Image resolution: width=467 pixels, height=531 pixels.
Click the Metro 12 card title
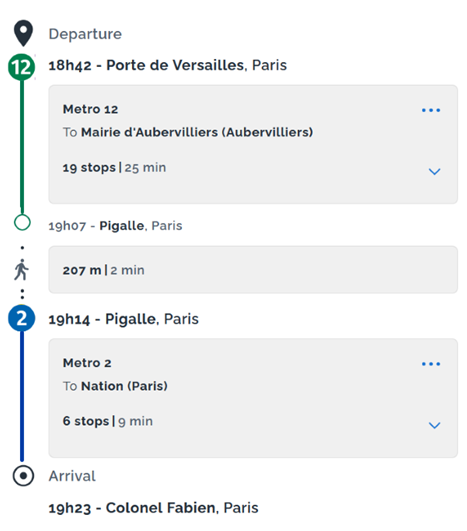(90, 109)
